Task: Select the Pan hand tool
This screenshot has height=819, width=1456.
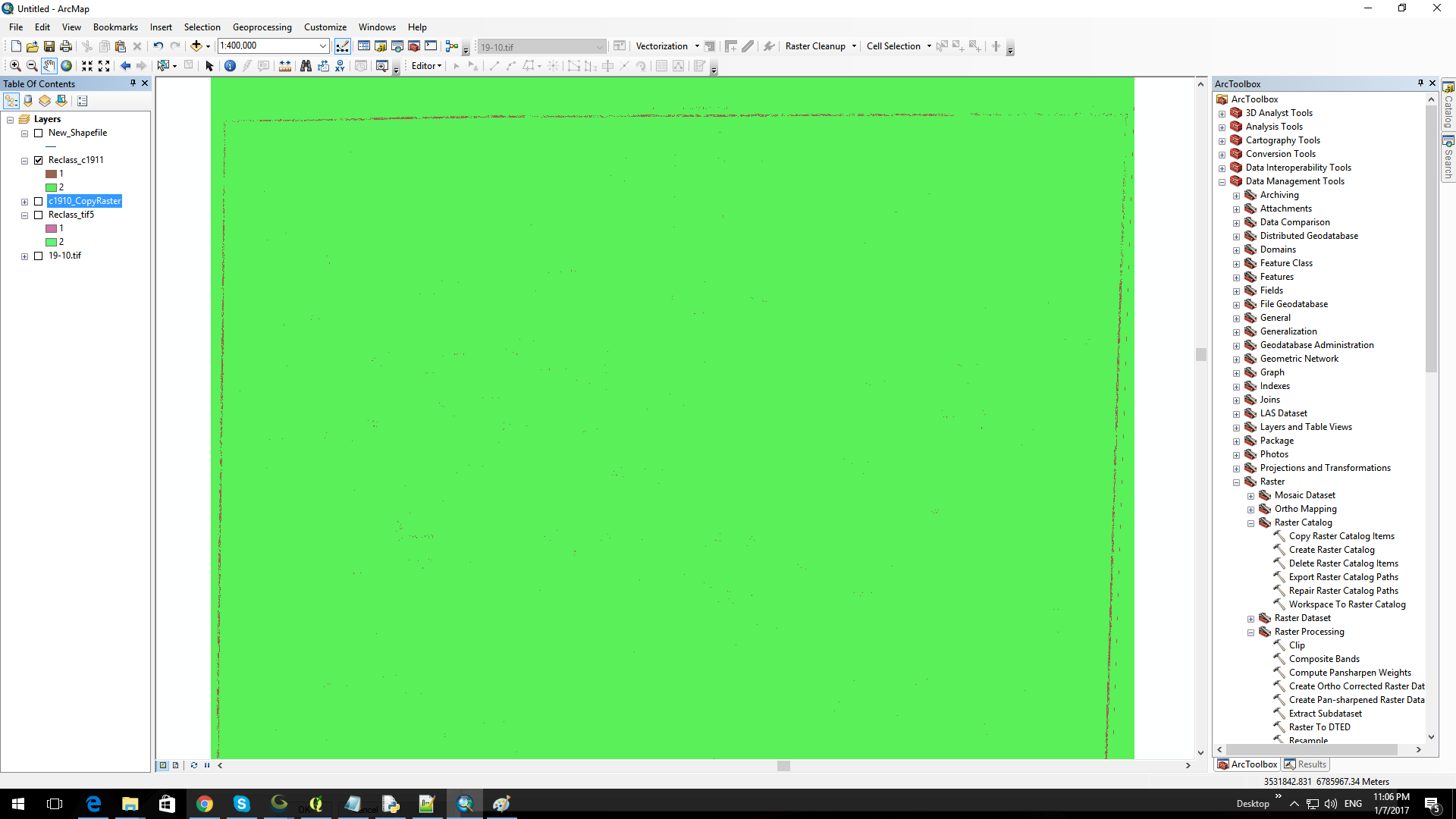Action: [49, 66]
